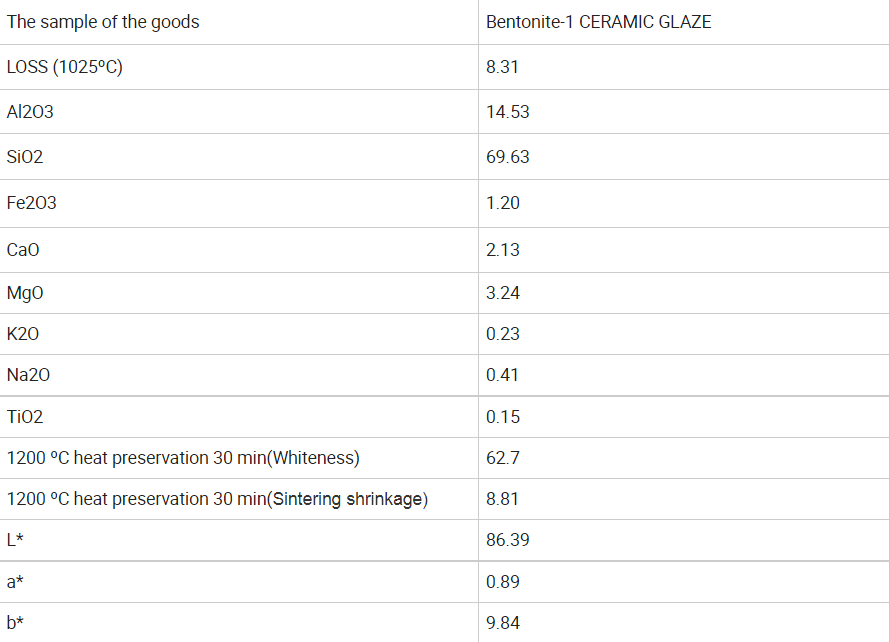
Task: Click the Al2O3 row label
Action: 30,112
